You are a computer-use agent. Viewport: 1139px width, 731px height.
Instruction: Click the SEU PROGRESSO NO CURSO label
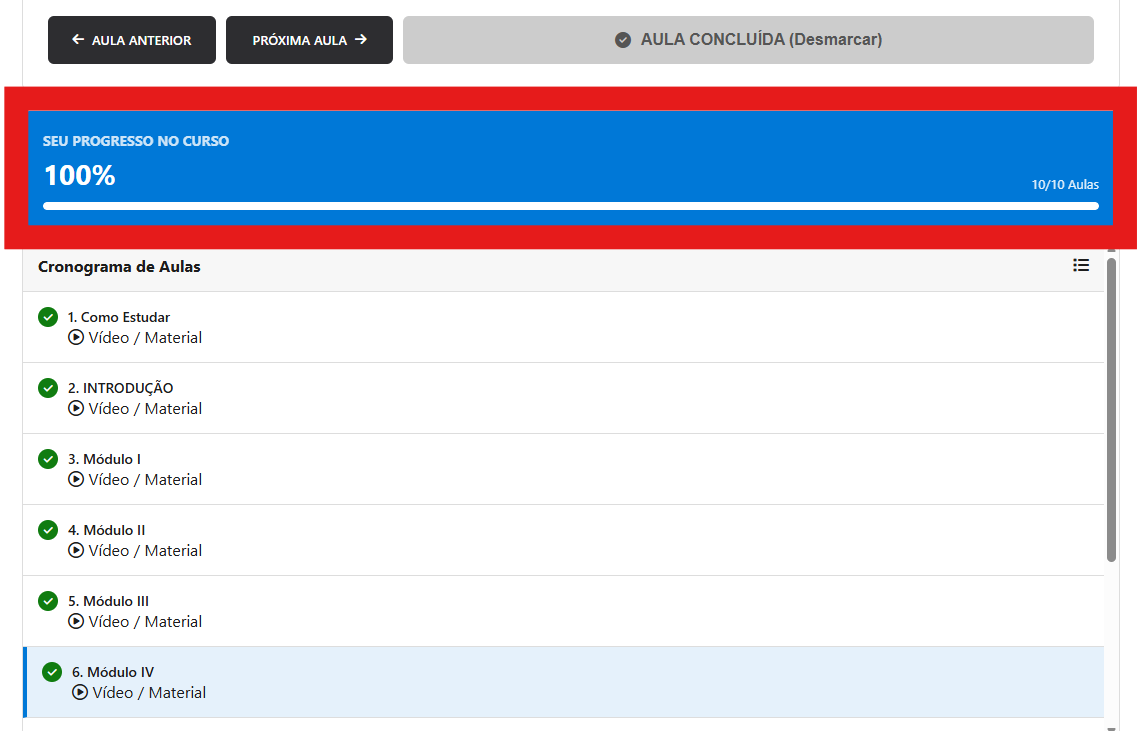136,141
